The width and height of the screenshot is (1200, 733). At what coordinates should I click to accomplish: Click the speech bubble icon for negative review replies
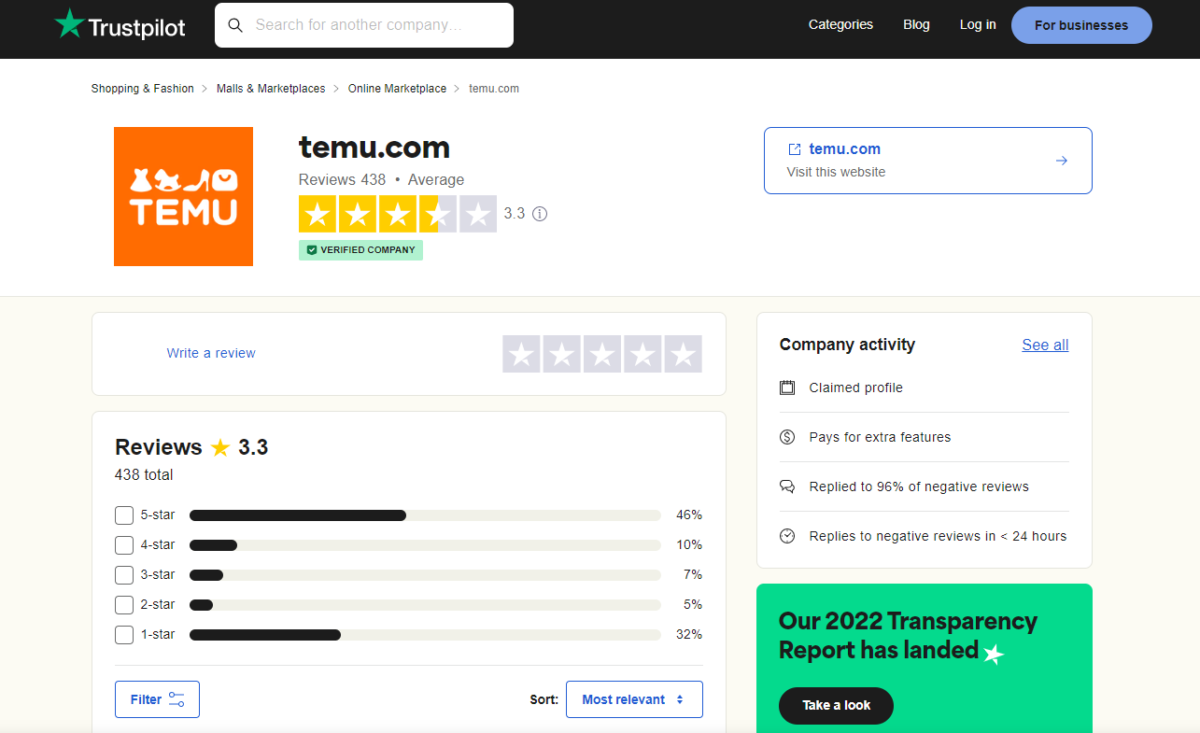coord(788,486)
